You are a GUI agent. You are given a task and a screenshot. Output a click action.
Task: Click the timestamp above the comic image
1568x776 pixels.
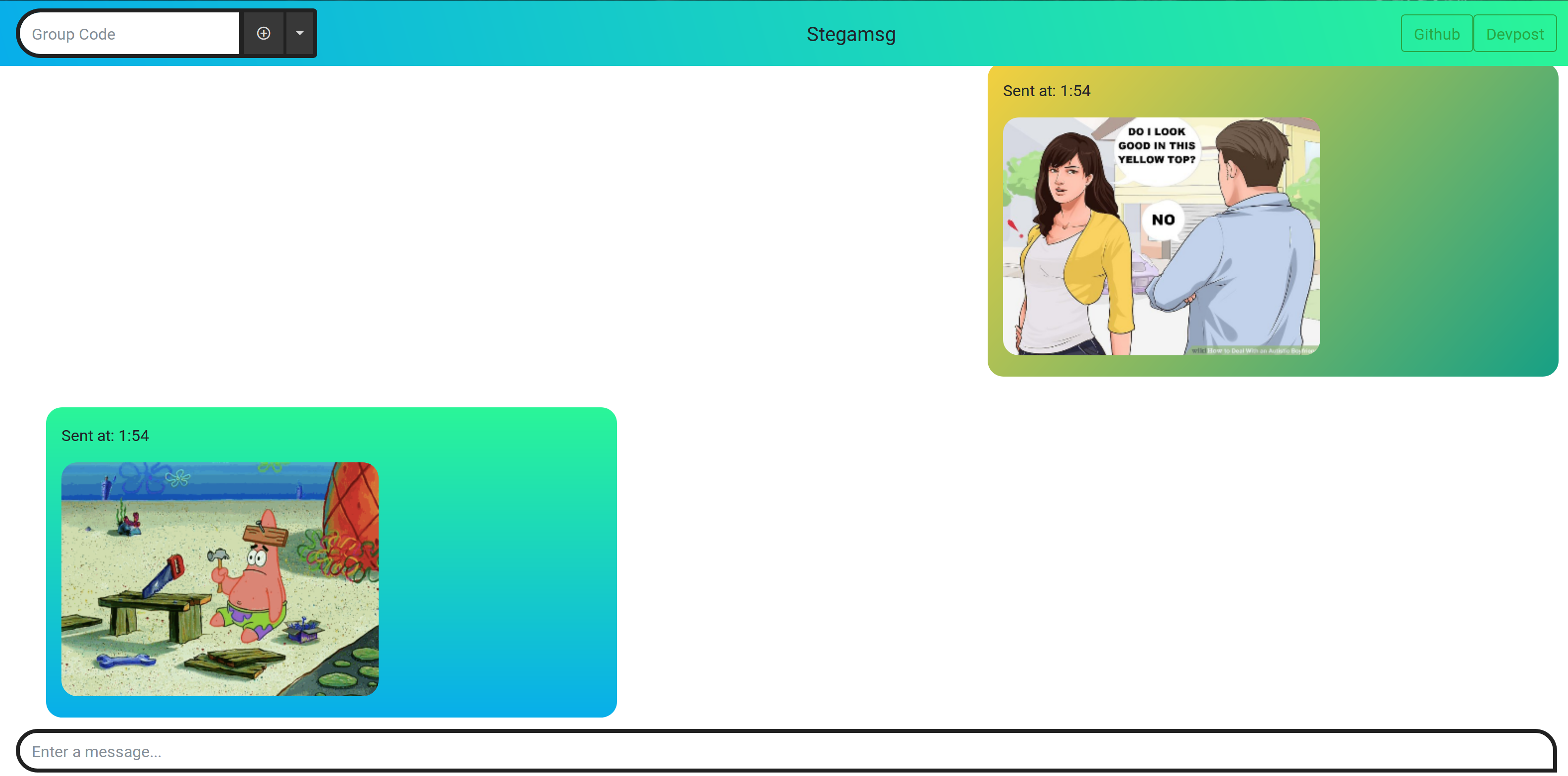click(1046, 91)
